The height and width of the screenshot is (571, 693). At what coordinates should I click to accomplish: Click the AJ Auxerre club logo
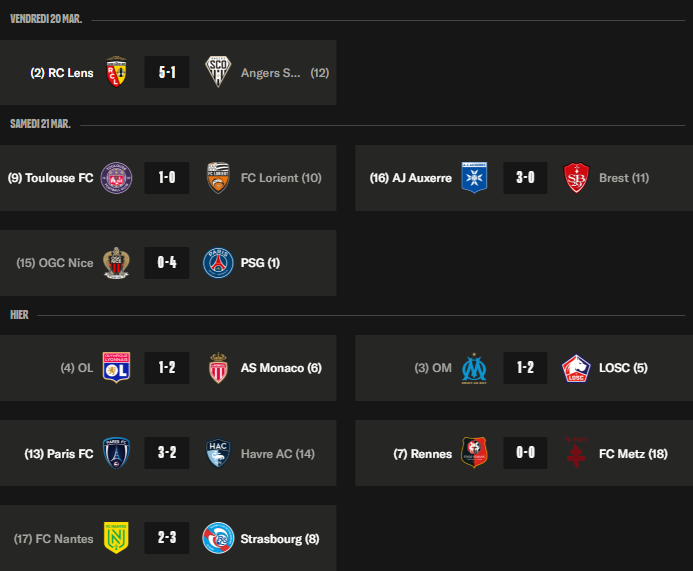[x=474, y=178]
